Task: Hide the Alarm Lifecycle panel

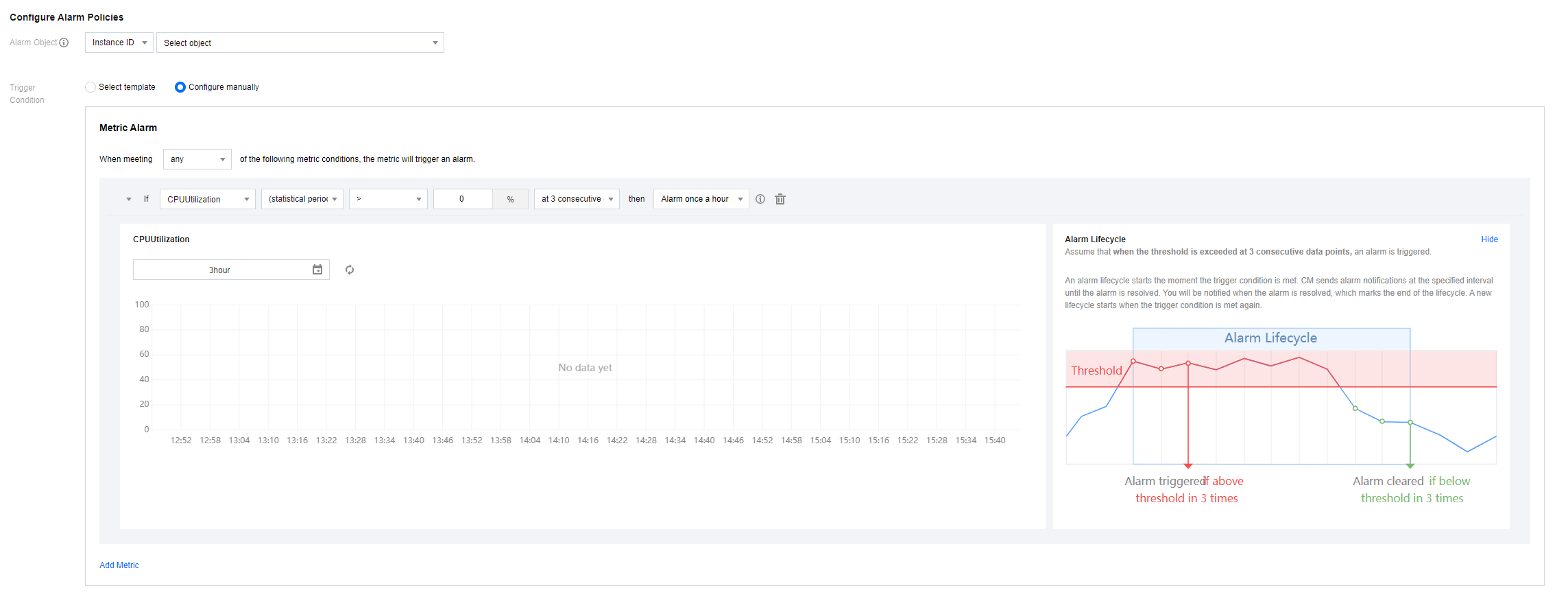Action: pyautogui.click(x=1489, y=239)
